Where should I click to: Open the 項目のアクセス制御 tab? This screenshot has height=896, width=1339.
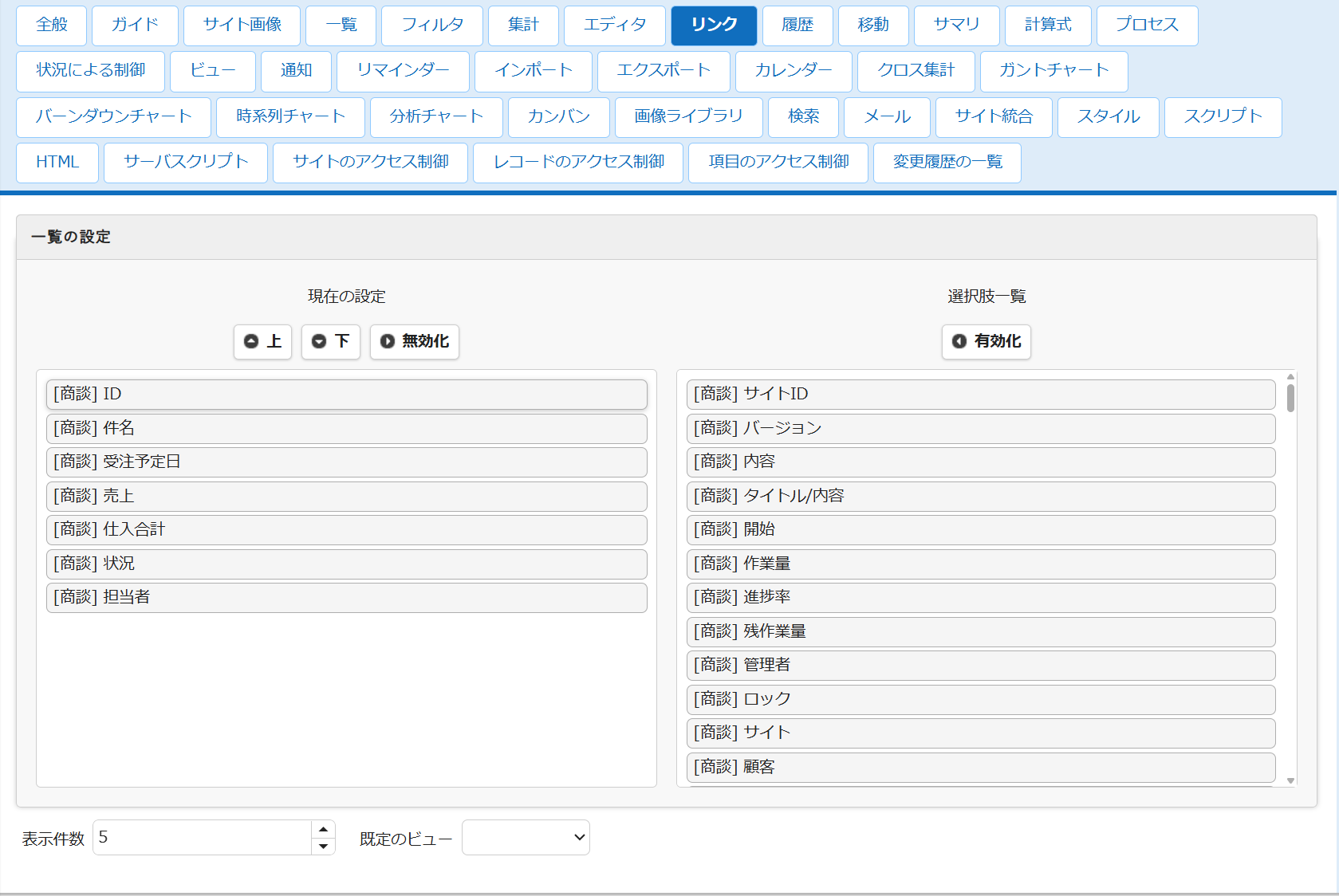[778, 163]
